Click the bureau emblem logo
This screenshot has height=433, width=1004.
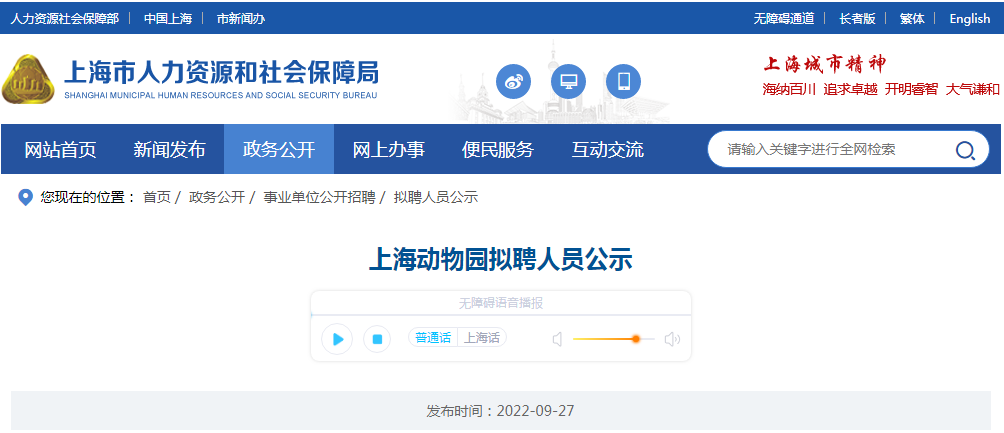(28, 80)
